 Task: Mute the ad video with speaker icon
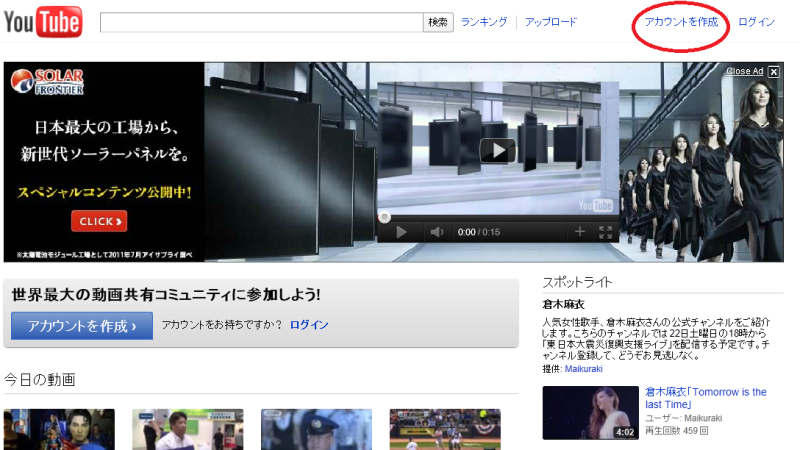(437, 232)
